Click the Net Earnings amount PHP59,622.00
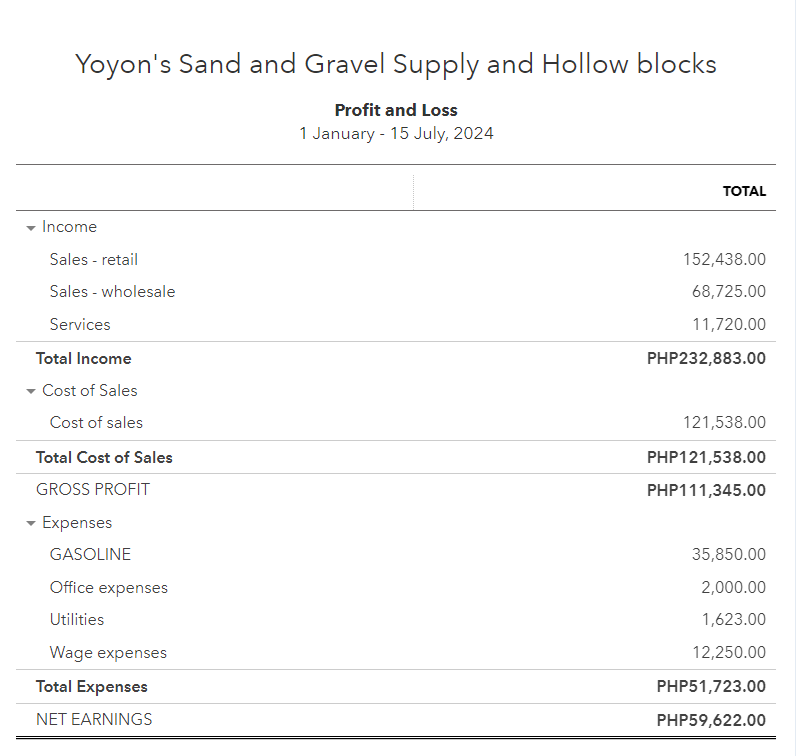 pyautogui.click(x=711, y=719)
